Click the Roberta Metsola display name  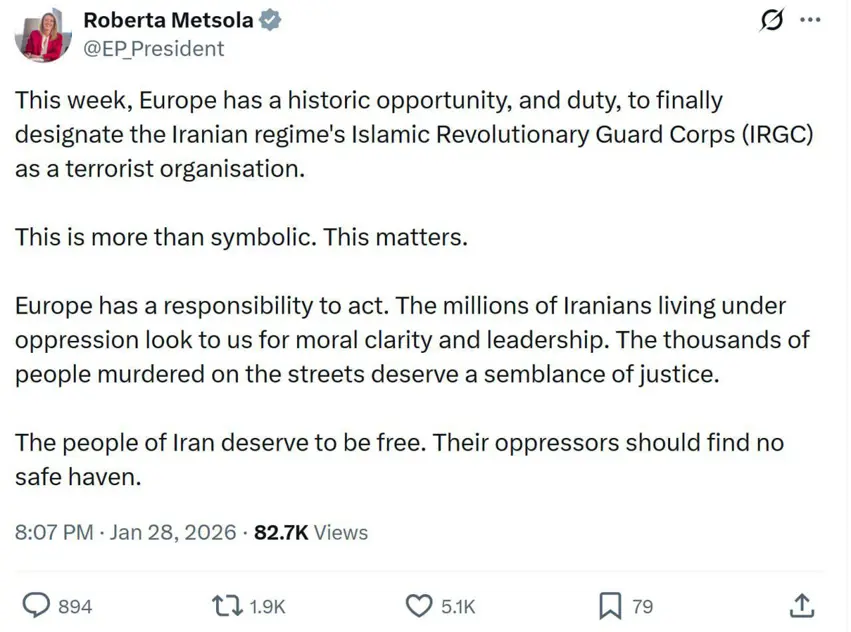coord(168,19)
